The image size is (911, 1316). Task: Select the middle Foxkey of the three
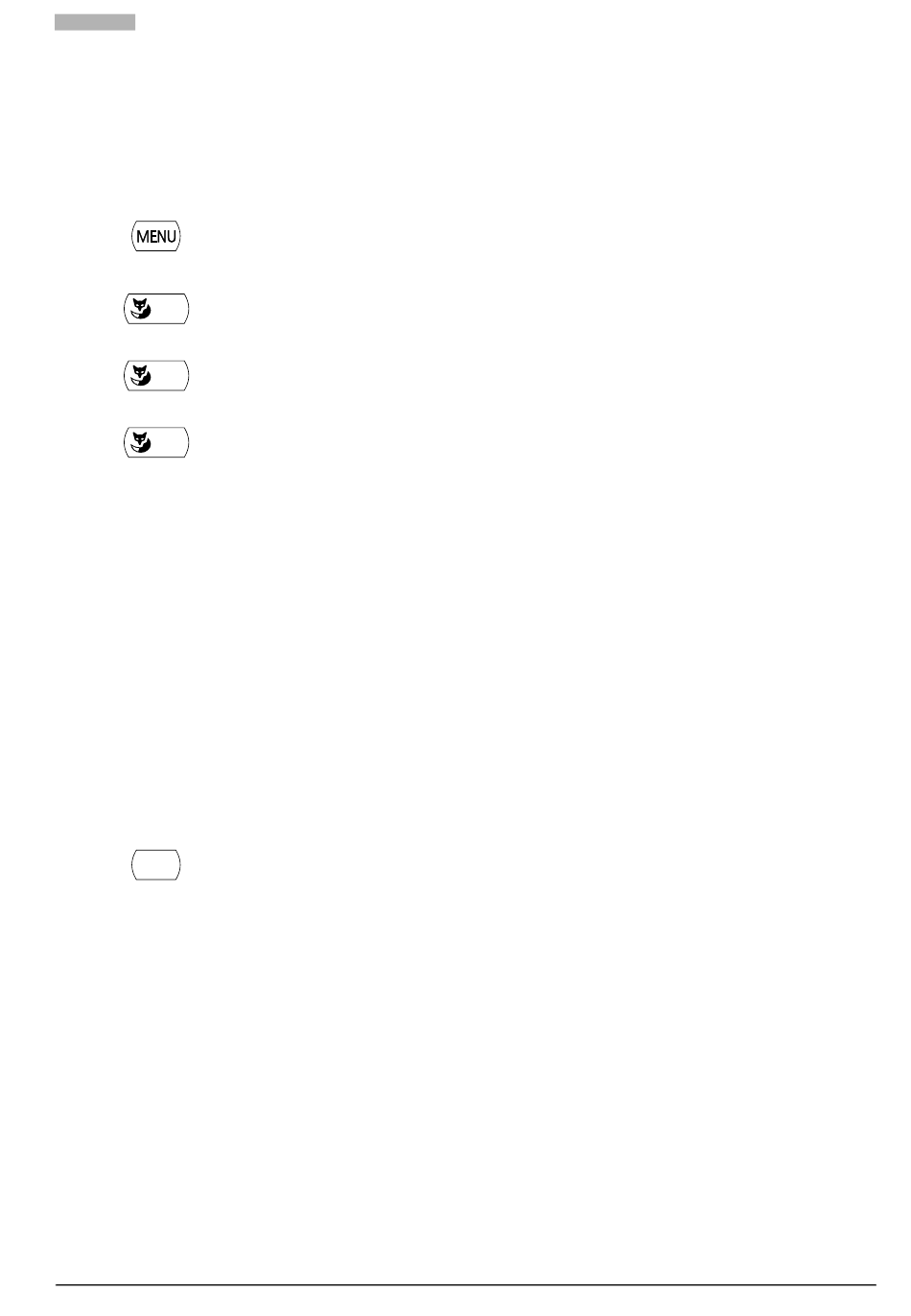coord(156,375)
